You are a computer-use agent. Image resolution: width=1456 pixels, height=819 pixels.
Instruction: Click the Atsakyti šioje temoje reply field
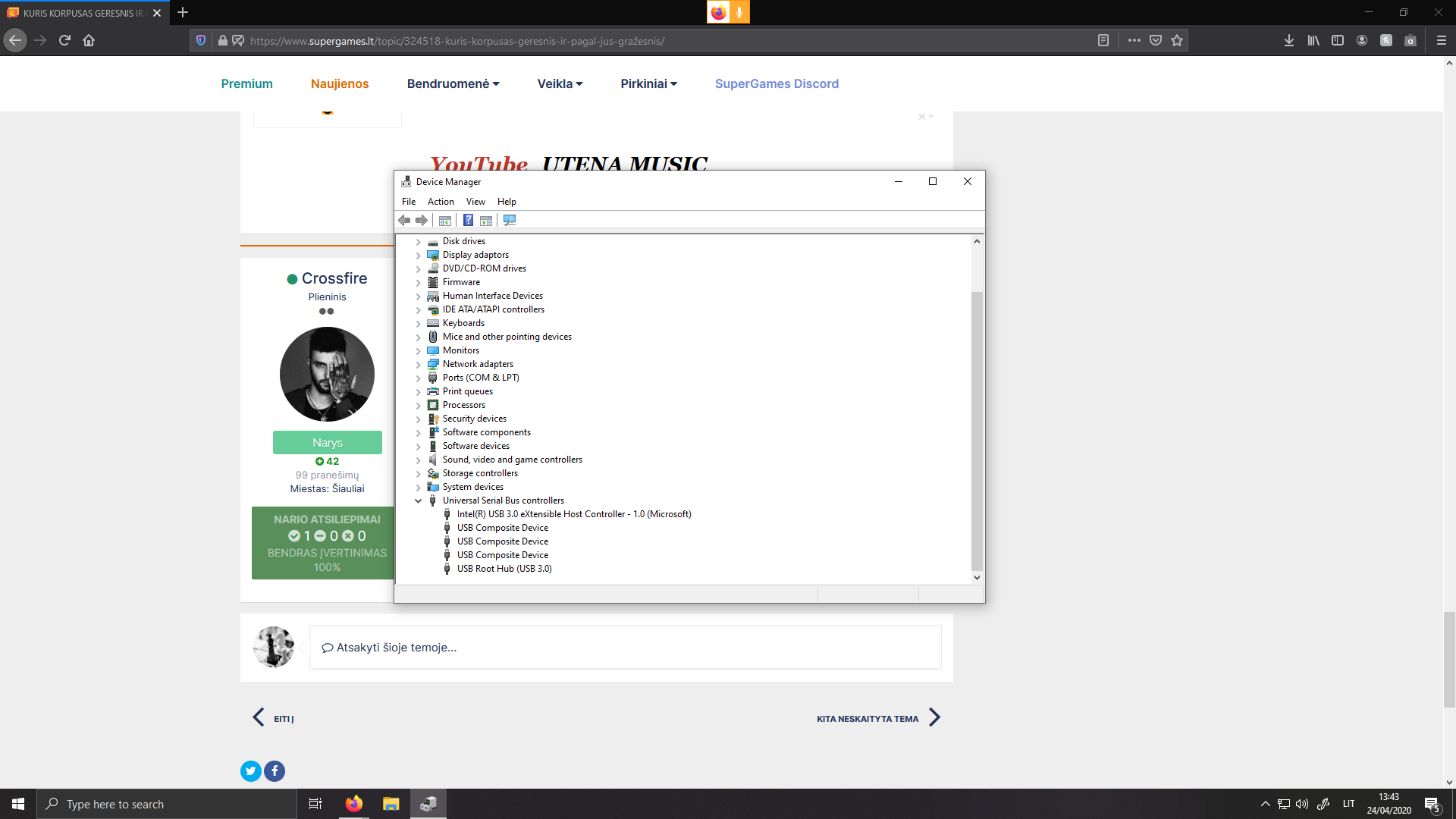click(625, 648)
